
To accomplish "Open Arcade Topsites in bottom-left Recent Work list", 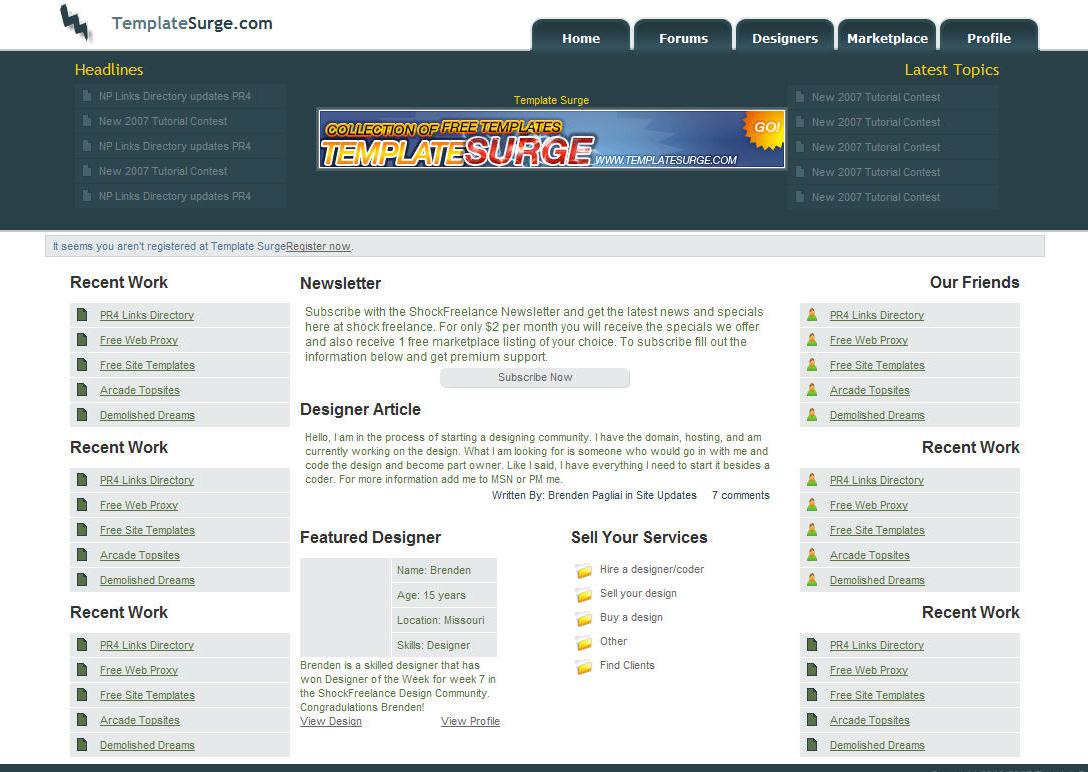I will 139,720.
